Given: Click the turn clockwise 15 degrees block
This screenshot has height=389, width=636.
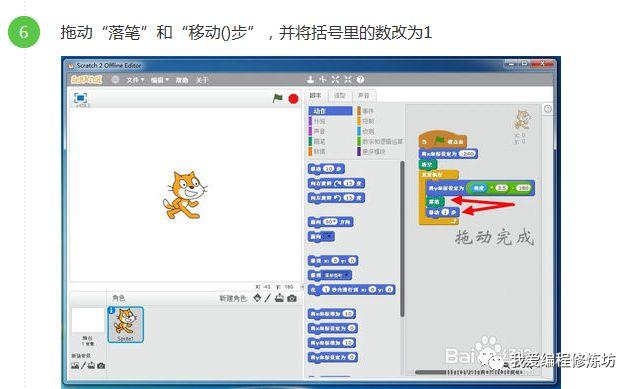Looking at the screenshot, I should [x=336, y=184].
